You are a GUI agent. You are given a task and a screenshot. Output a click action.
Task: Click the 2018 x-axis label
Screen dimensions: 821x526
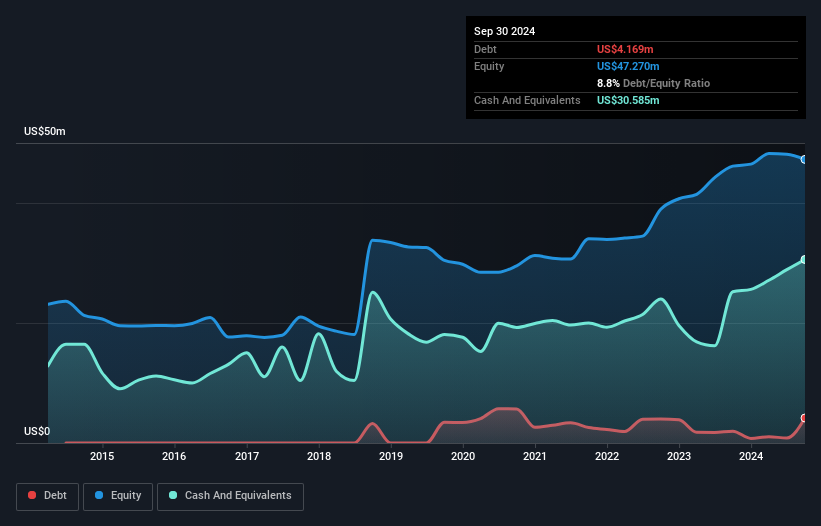pos(319,456)
